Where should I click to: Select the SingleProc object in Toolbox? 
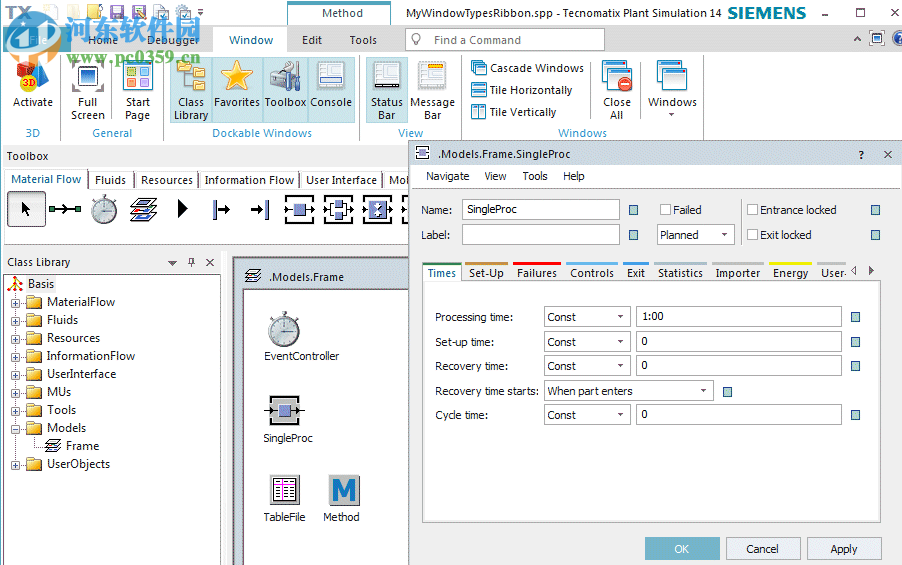(299, 209)
